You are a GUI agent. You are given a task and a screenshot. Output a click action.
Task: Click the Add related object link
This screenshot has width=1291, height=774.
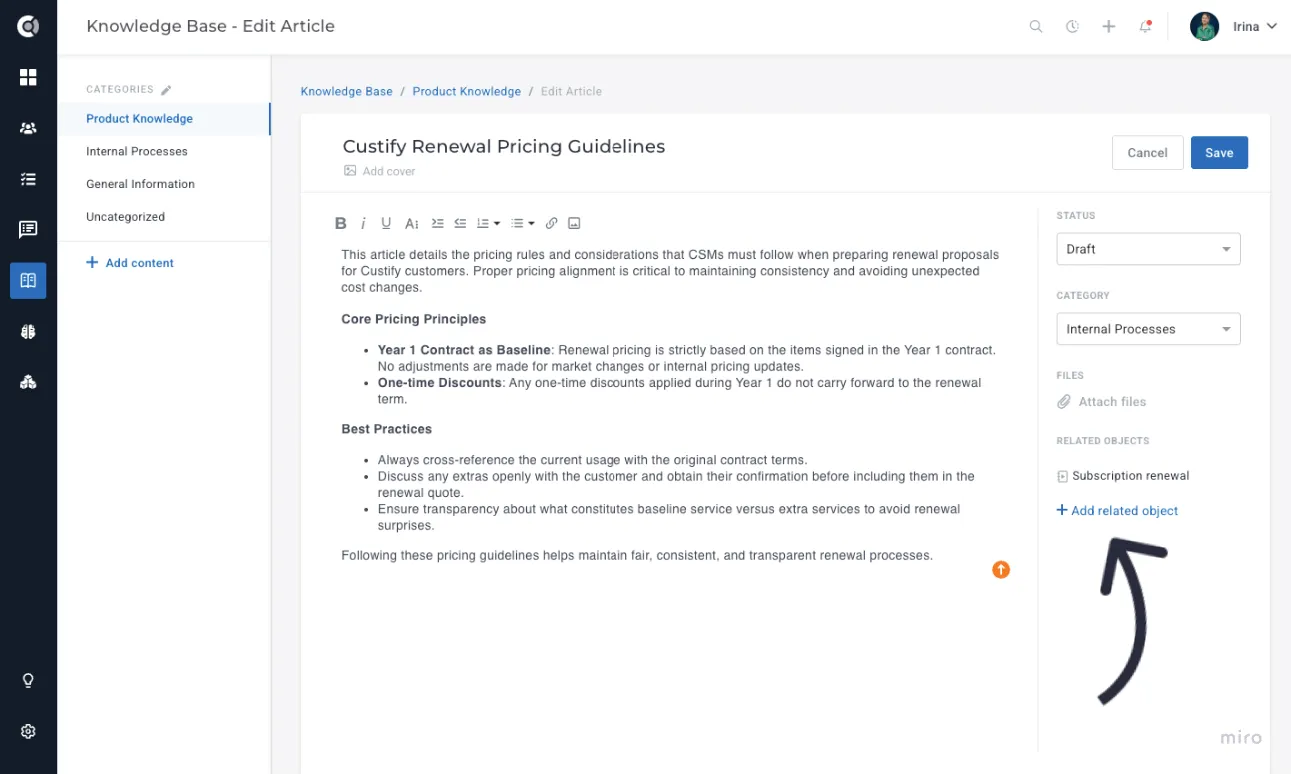(x=1117, y=511)
